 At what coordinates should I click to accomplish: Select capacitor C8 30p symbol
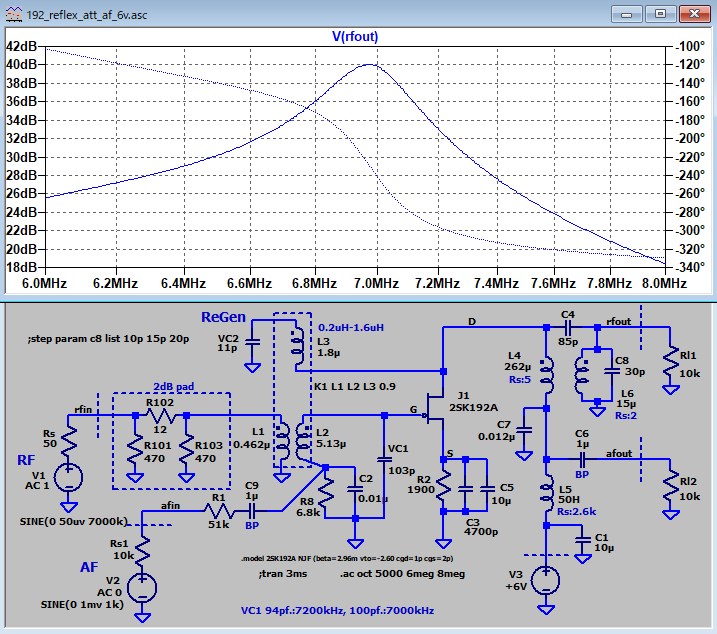(x=612, y=371)
